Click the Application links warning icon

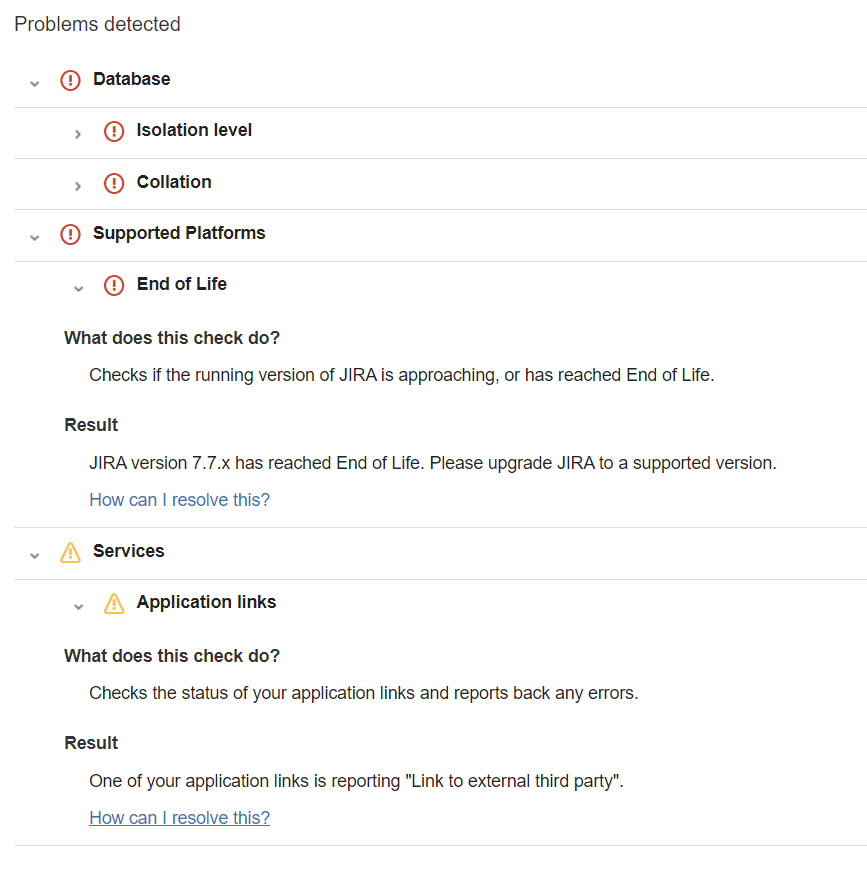[x=114, y=604]
